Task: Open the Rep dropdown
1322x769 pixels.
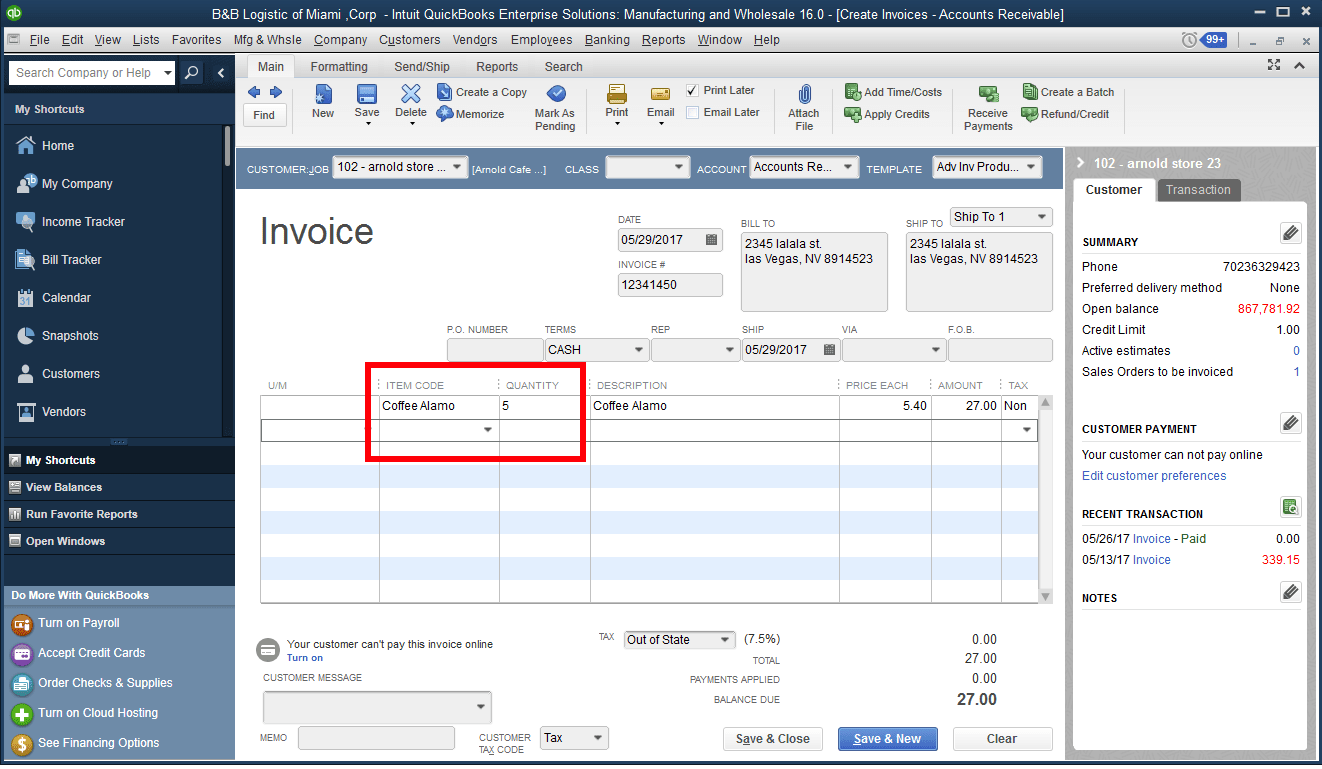Action: tap(729, 350)
